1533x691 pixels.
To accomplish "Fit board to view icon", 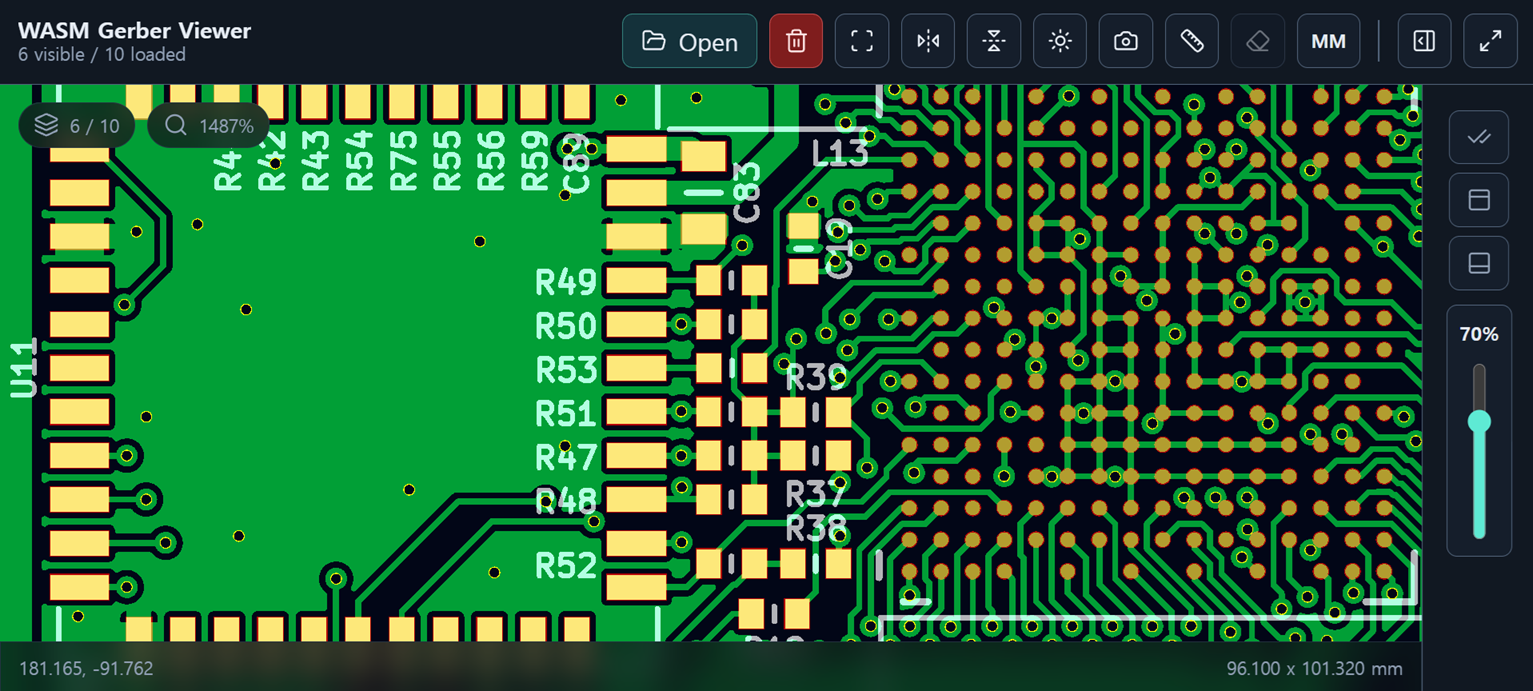I will pos(862,41).
